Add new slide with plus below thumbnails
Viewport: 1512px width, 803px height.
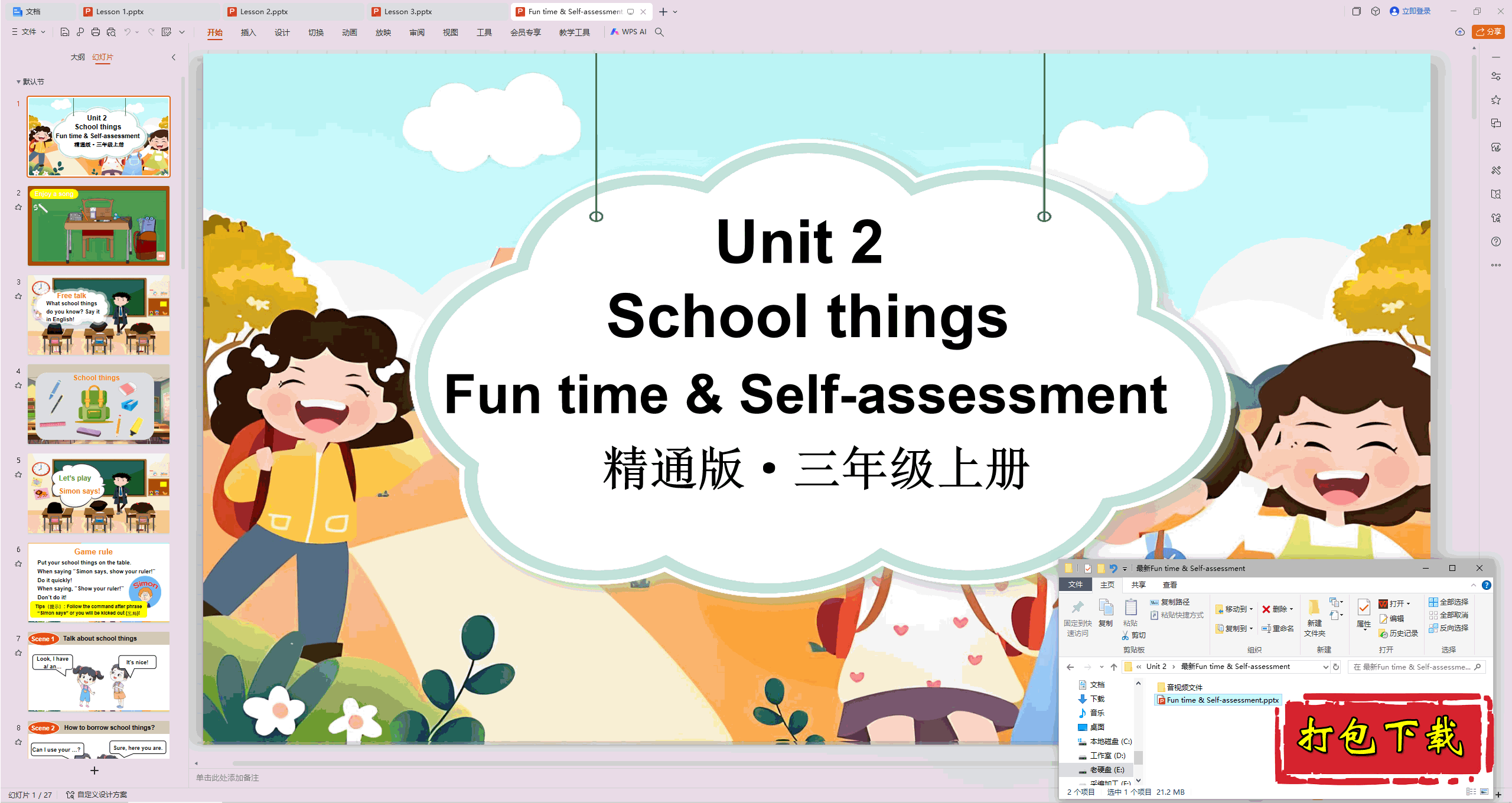94,771
